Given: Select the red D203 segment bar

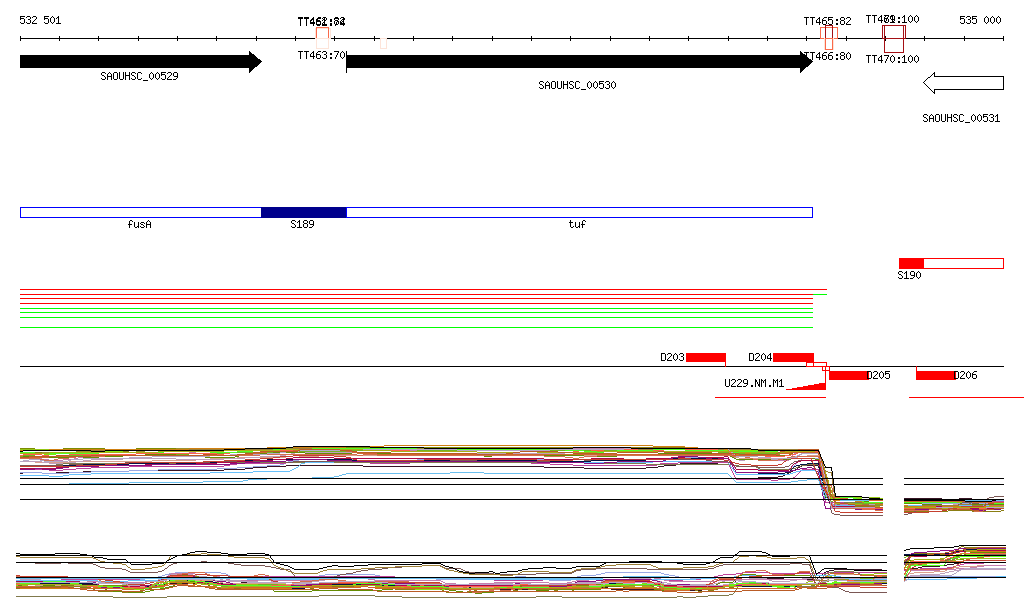Looking at the screenshot, I should coord(705,358).
